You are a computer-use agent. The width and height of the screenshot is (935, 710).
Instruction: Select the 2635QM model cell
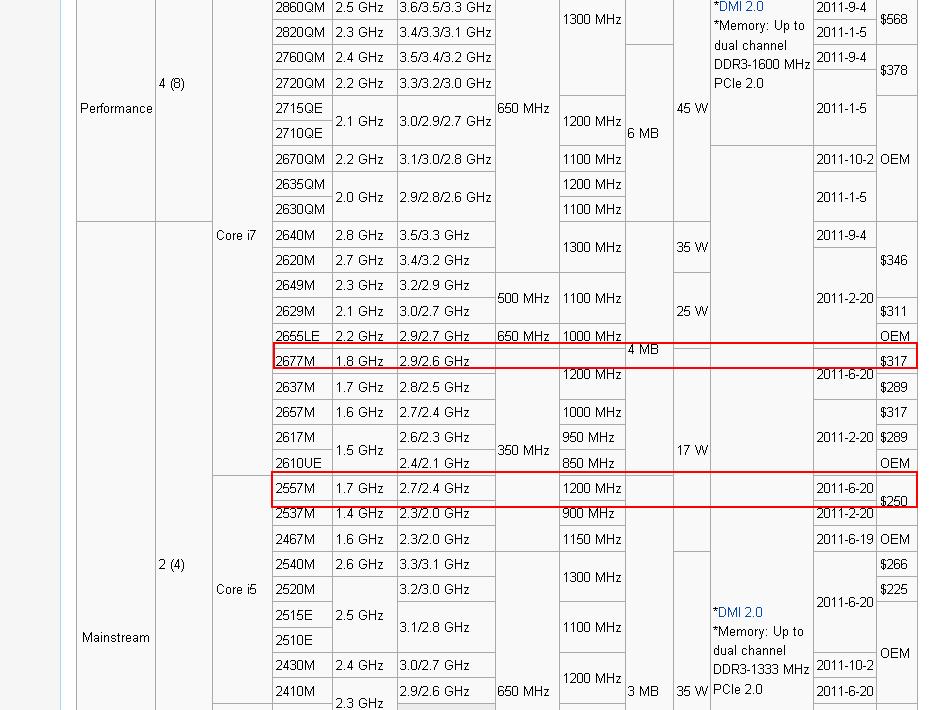[x=302, y=184]
